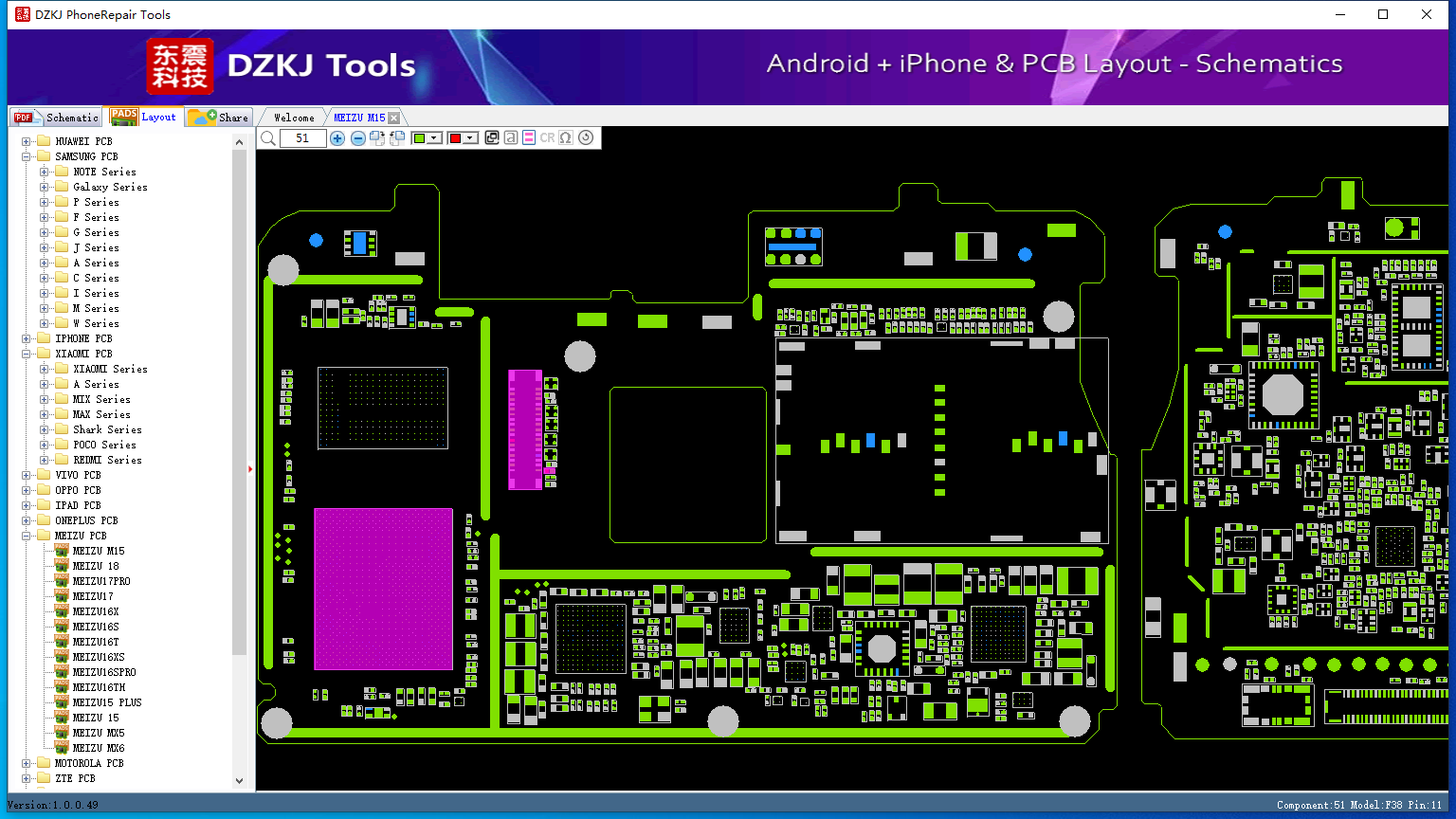Click the tree scrollbar down arrow
This screenshot has width=1456, height=819.
click(239, 780)
